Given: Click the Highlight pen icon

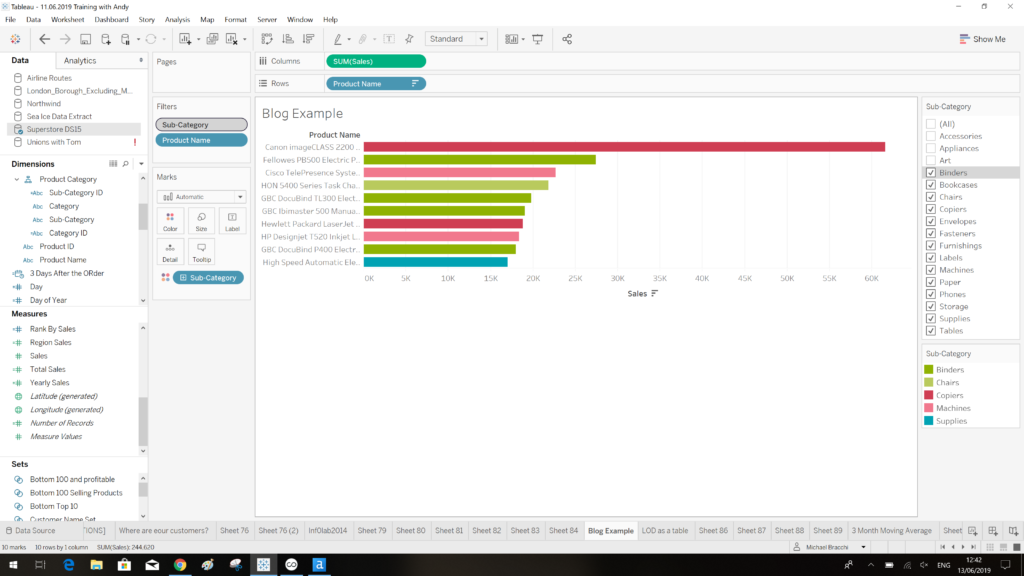Looking at the screenshot, I should (x=338, y=39).
